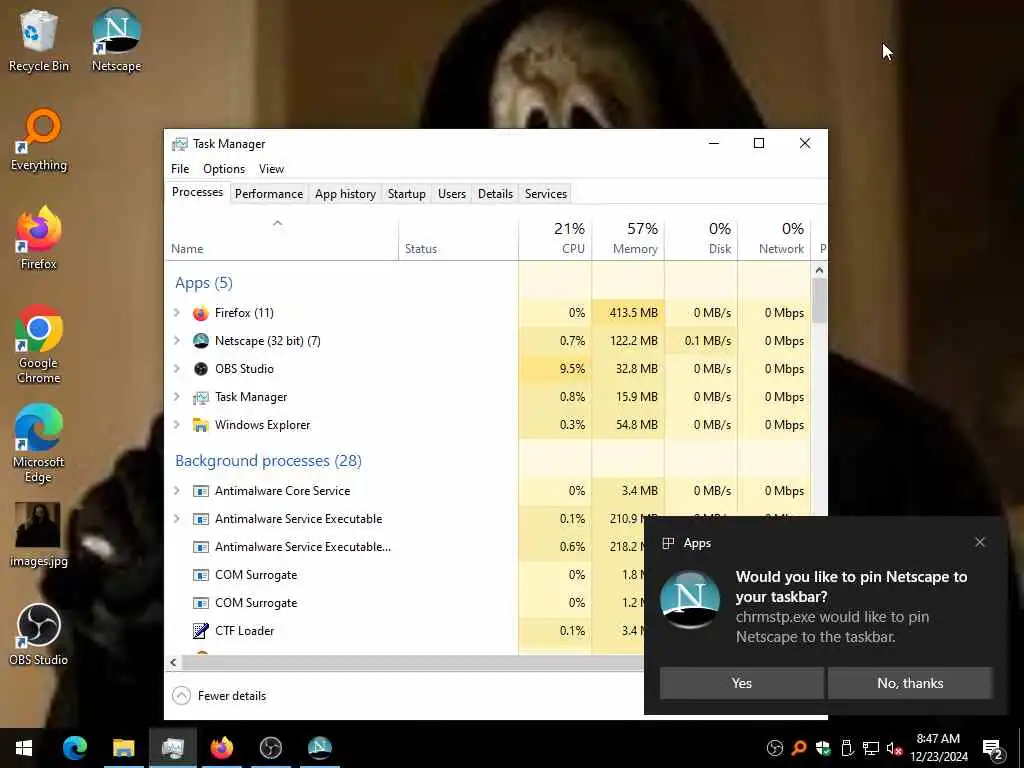Screen dimensions: 1024x768
Task: Click Netscape logo in pin notification
Action: click(690, 600)
